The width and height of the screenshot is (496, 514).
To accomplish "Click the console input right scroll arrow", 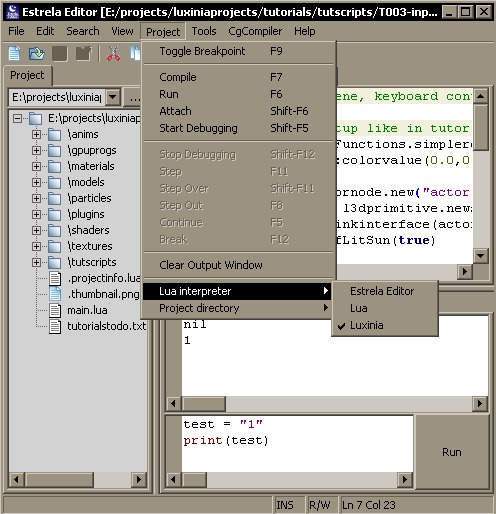I will pos(405,480).
